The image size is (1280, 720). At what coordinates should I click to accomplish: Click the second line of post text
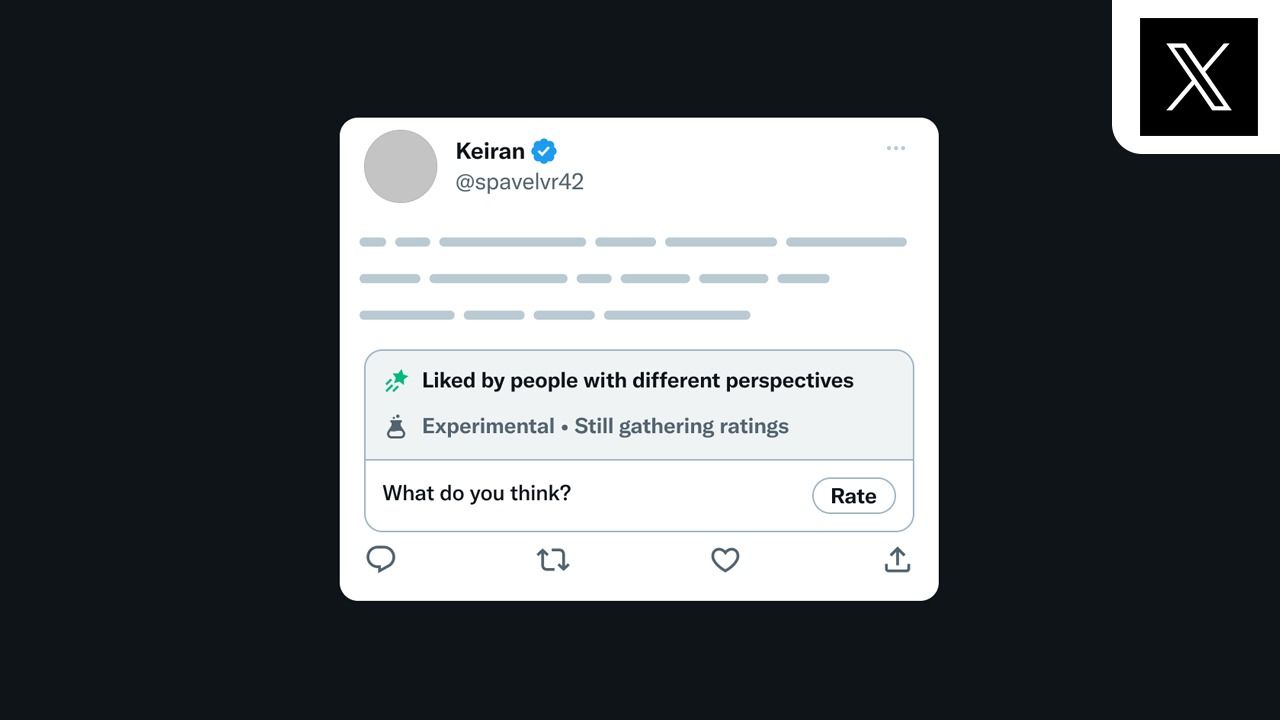(594, 278)
